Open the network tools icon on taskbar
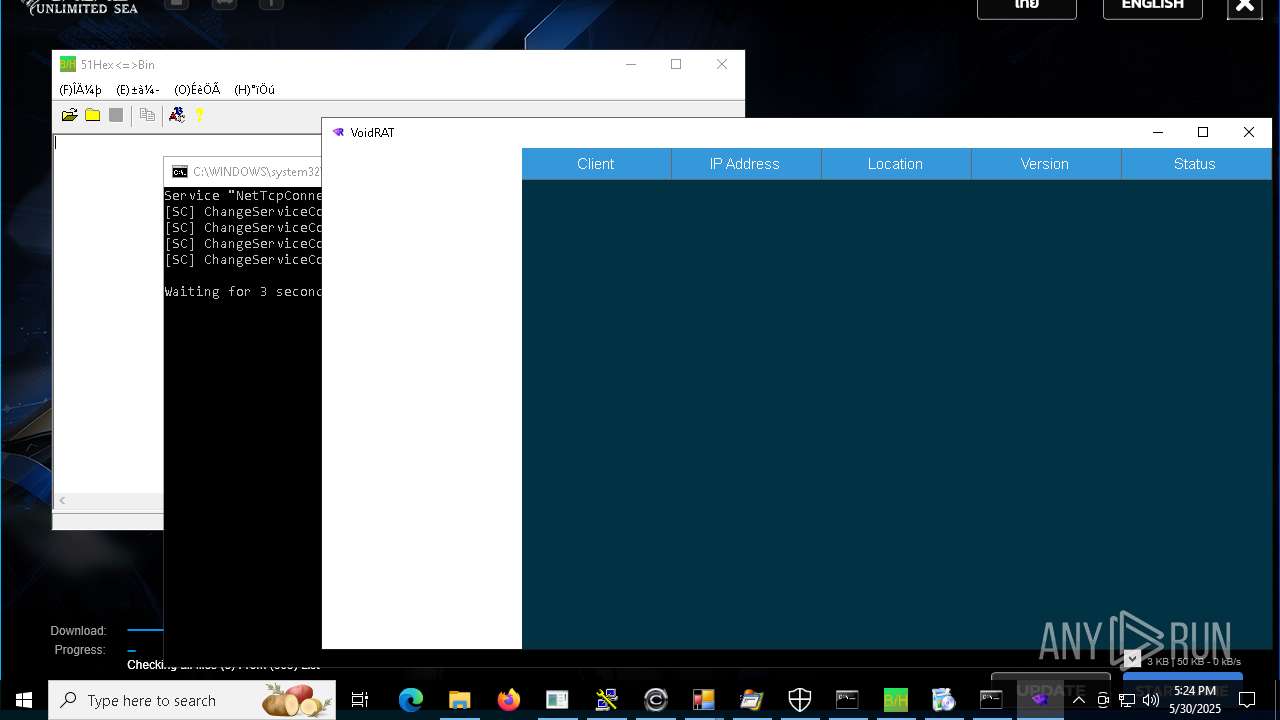 [x=606, y=700]
